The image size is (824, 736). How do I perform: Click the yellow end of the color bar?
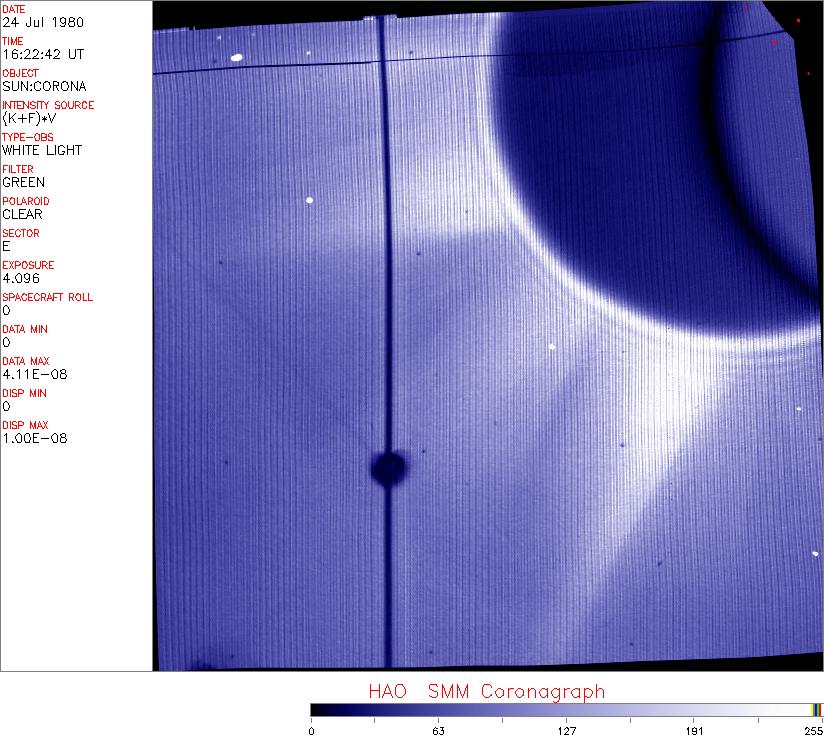(817, 709)
